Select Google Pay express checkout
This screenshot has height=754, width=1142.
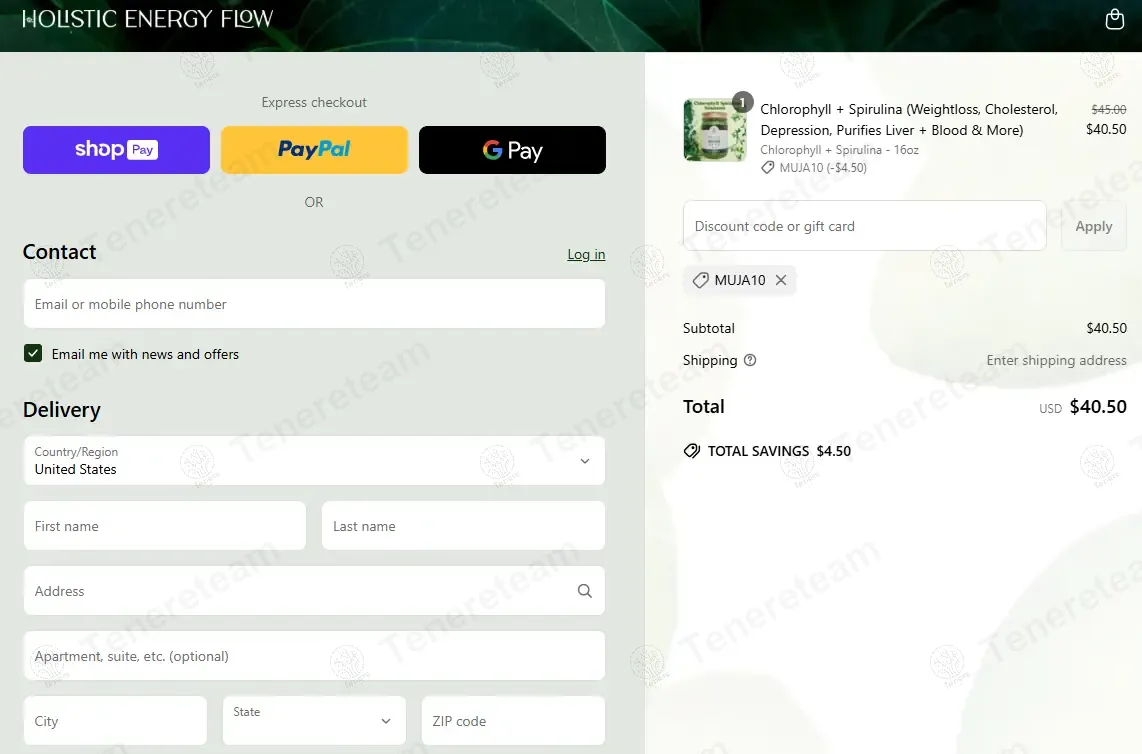tap(512, 150)
